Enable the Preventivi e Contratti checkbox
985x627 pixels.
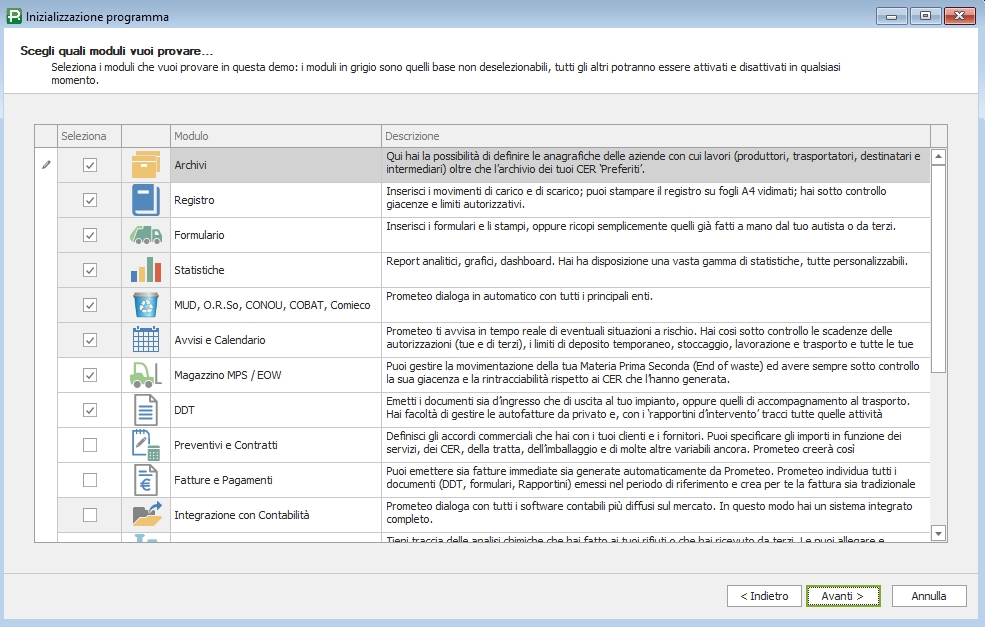(90, 445)
